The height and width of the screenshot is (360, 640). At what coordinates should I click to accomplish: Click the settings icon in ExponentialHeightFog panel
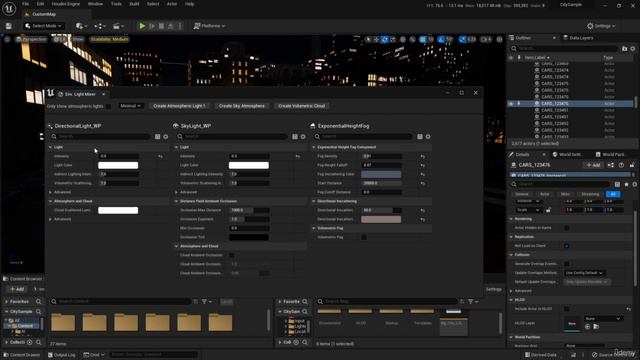point(428,136)
